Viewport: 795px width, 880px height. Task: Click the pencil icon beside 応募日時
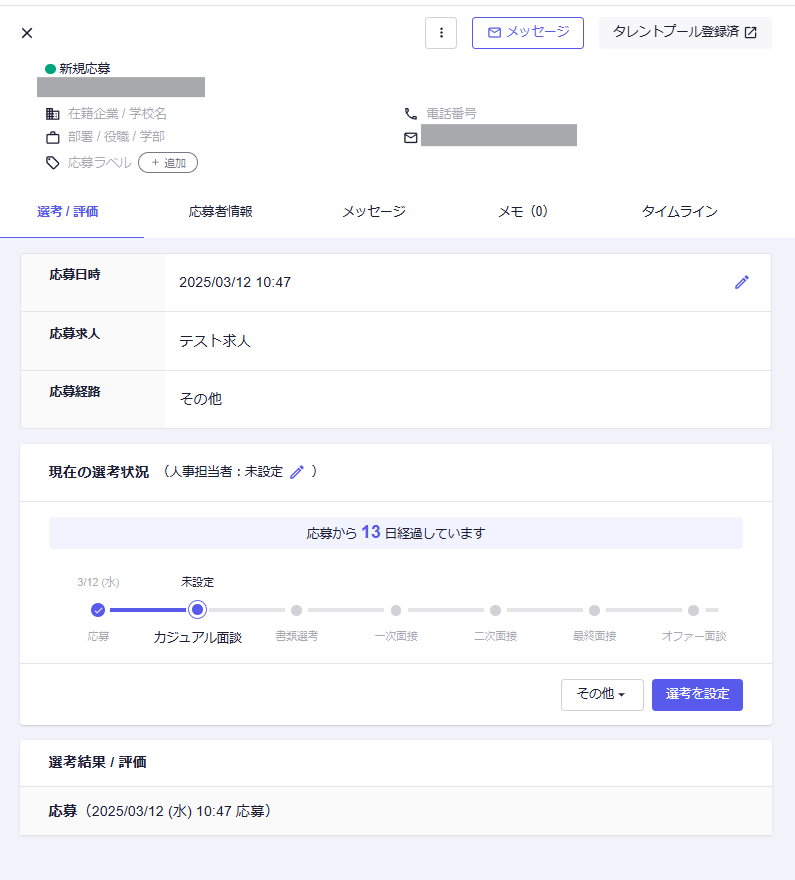point(741,282)
